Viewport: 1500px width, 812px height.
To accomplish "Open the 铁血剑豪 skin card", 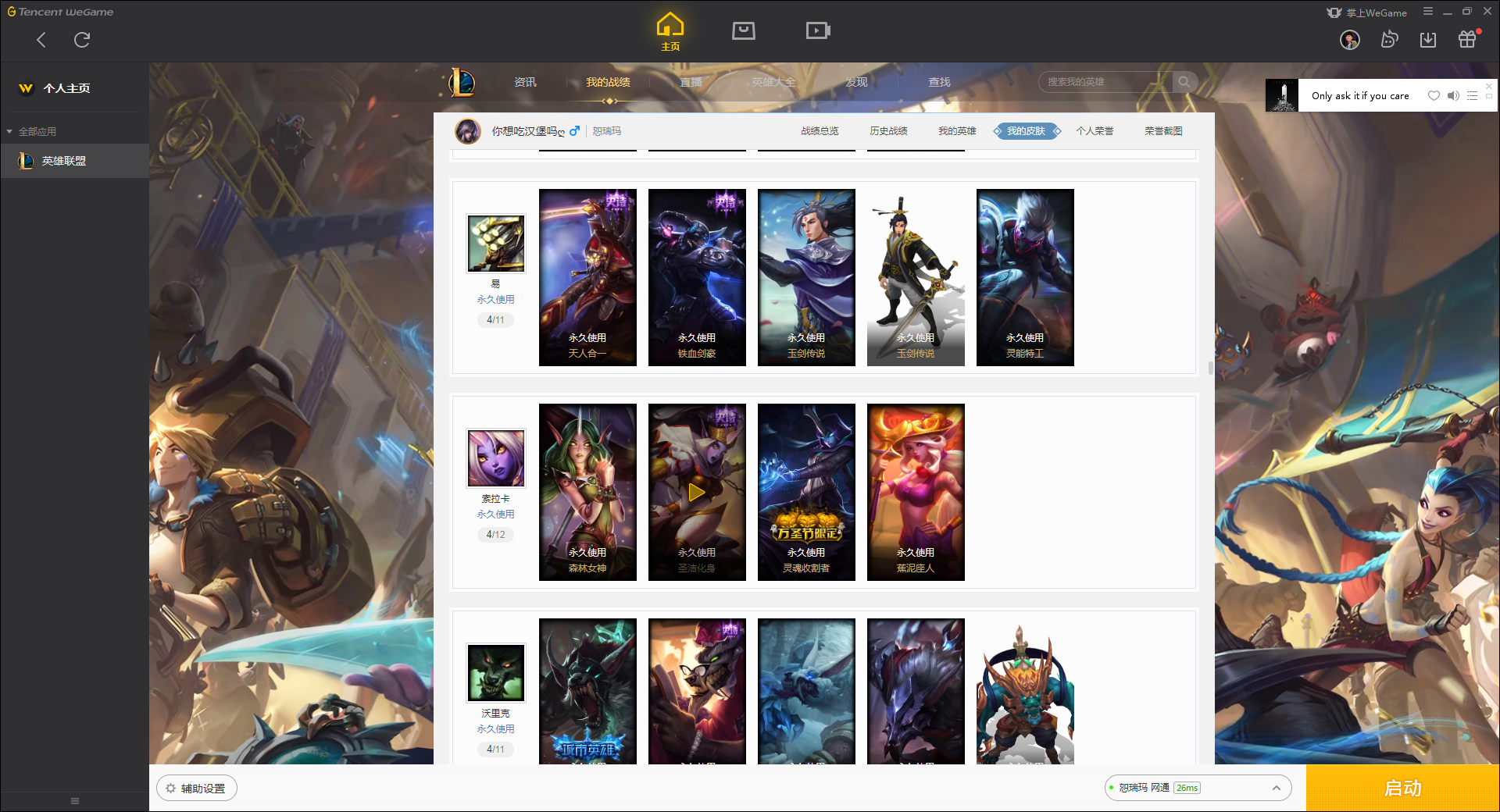I will click(x=697, y=277).
